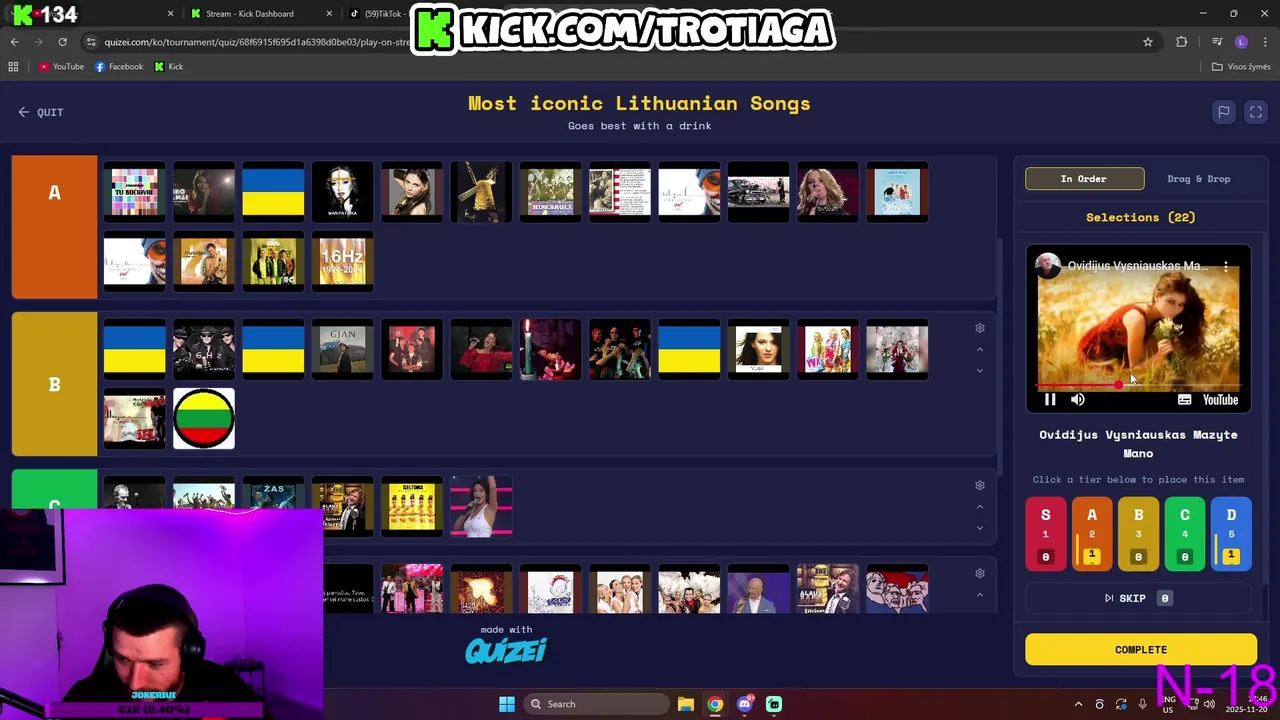
Task: Switch to In Order mode
Action: (x=1084, y=179)
